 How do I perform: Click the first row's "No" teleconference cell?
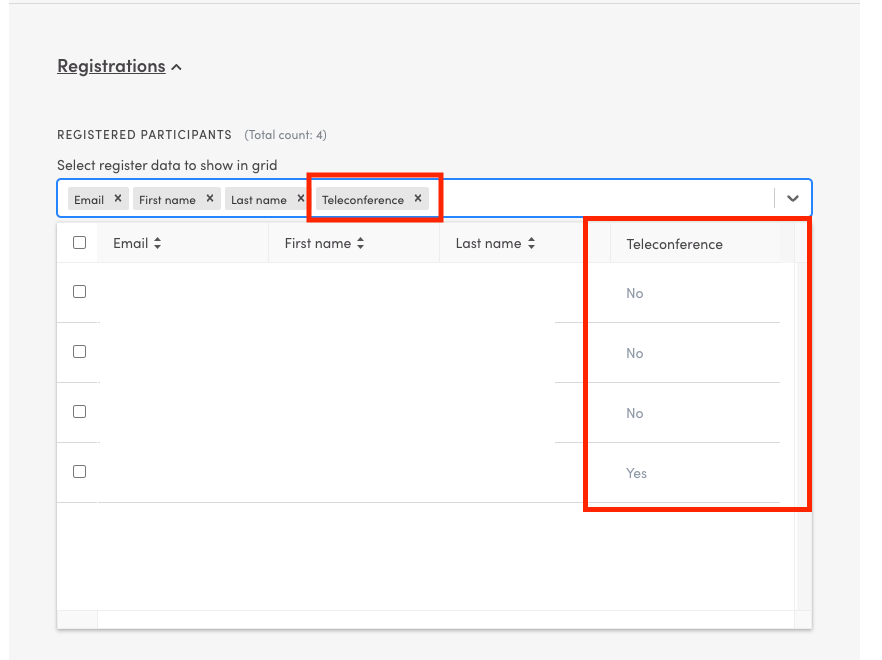pos(635,293)
